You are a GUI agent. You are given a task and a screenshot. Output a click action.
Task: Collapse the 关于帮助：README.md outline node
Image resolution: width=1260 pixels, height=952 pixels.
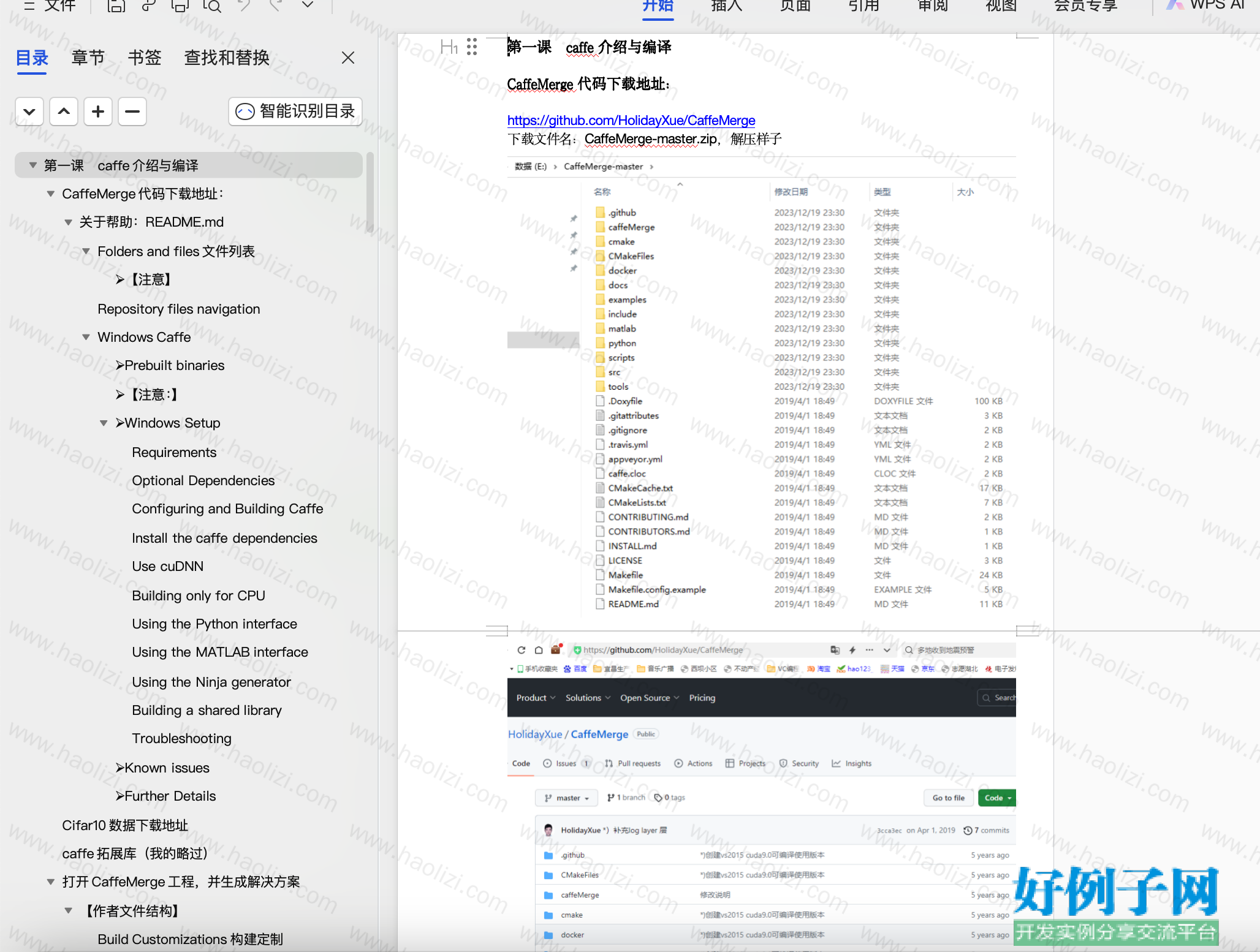(68, 222)
